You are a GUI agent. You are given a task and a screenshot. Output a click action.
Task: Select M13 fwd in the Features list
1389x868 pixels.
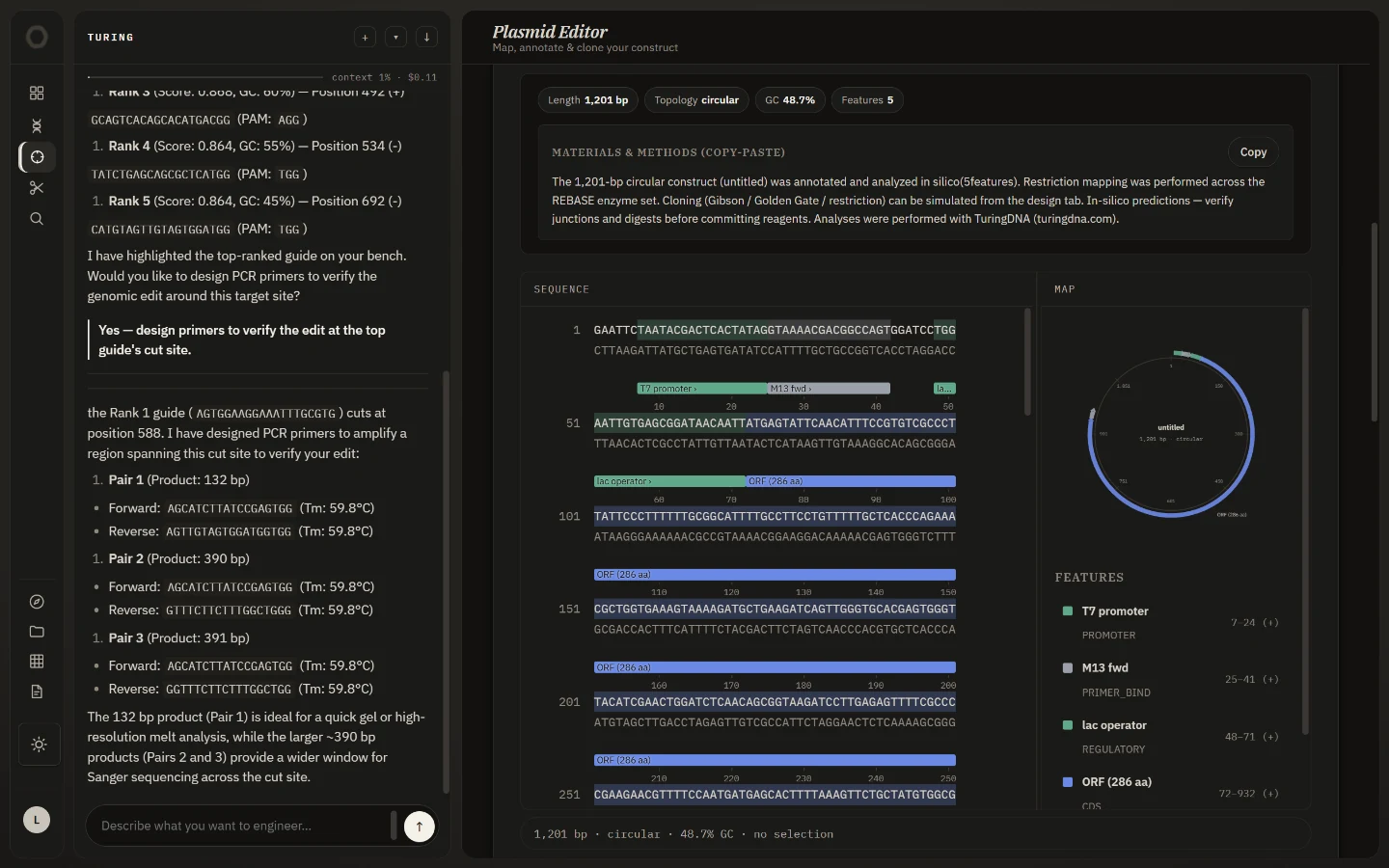pos(1170,680)
